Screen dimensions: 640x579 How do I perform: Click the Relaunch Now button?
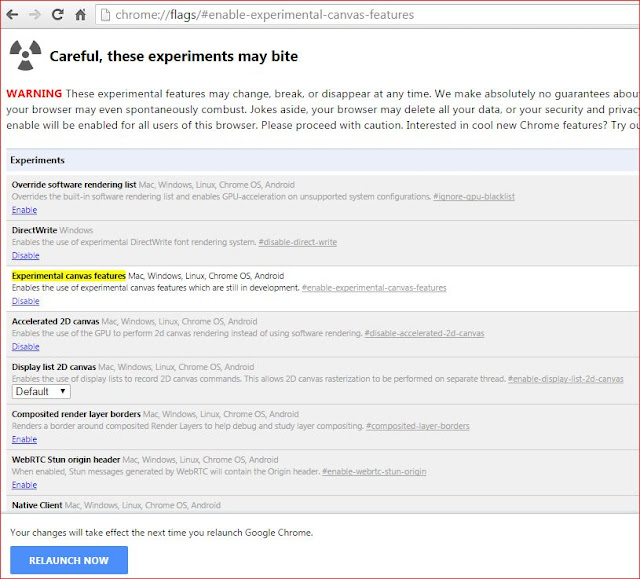[x=69, y=560]
